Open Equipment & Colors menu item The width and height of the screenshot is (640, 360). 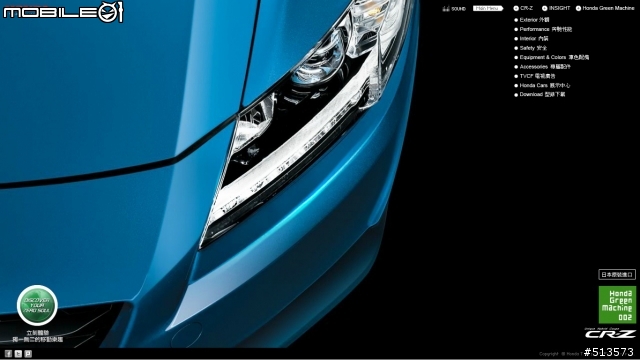pyautogui.click(x=551, y=57)
